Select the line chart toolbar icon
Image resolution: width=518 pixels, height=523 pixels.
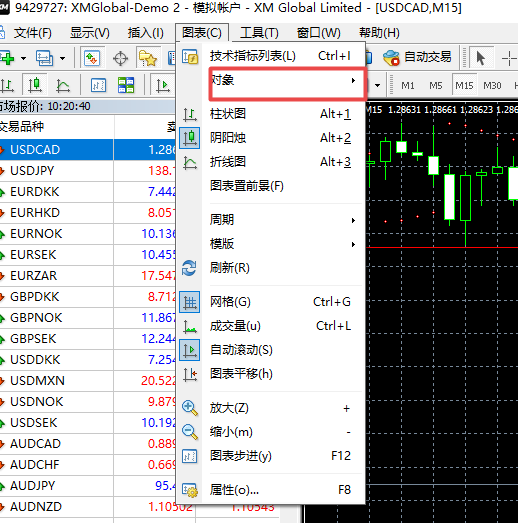click(x=63, y=85)
